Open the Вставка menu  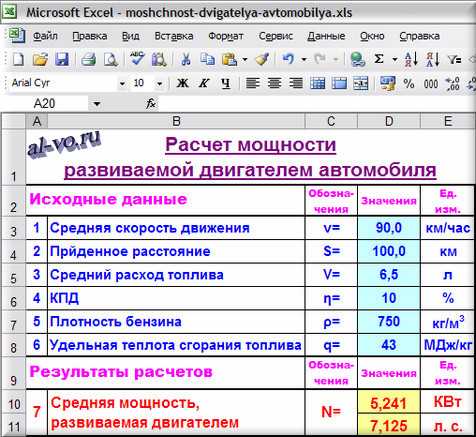[174, 36]
